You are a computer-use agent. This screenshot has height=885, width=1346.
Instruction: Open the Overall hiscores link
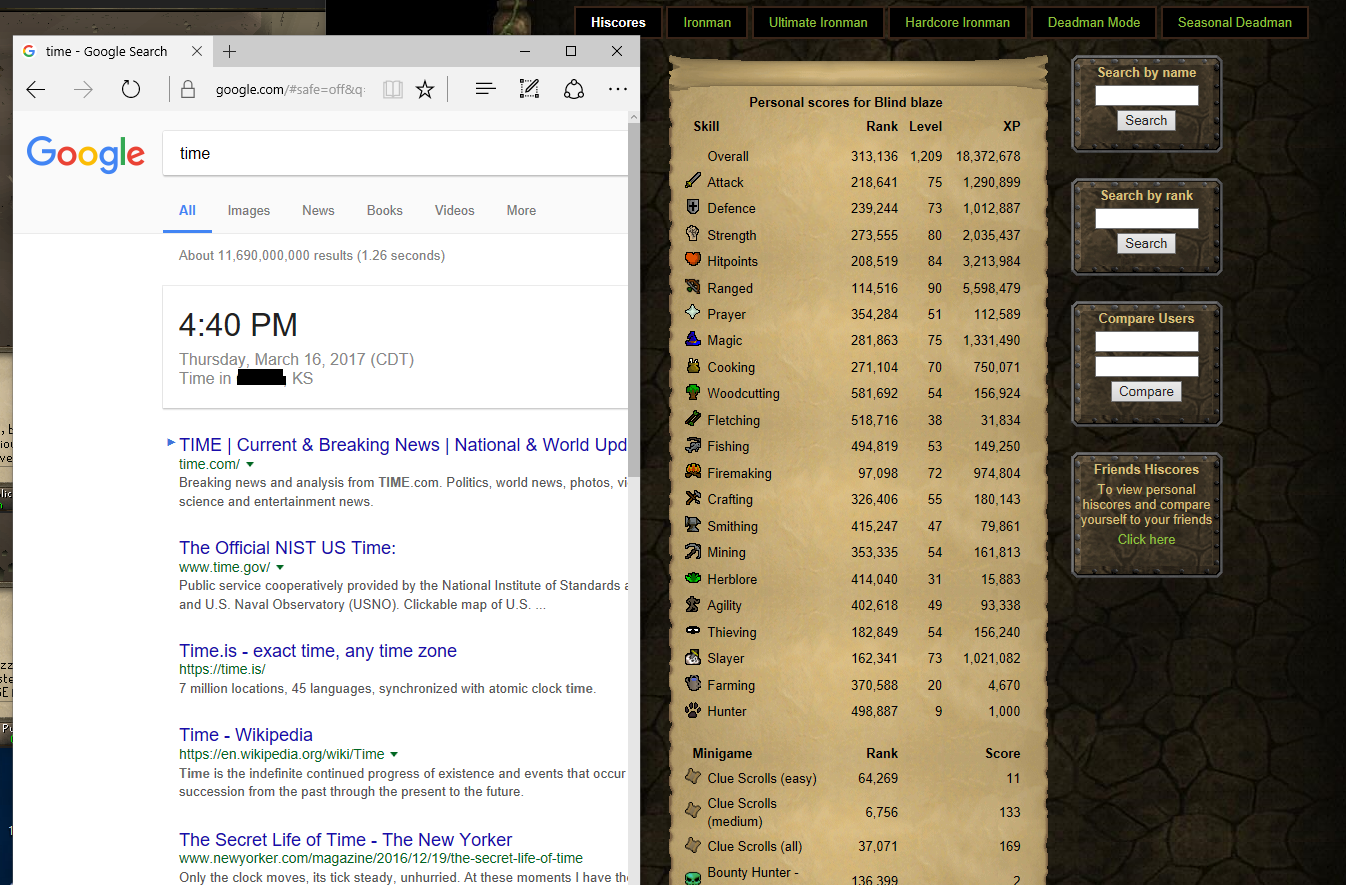pos(728,156)
